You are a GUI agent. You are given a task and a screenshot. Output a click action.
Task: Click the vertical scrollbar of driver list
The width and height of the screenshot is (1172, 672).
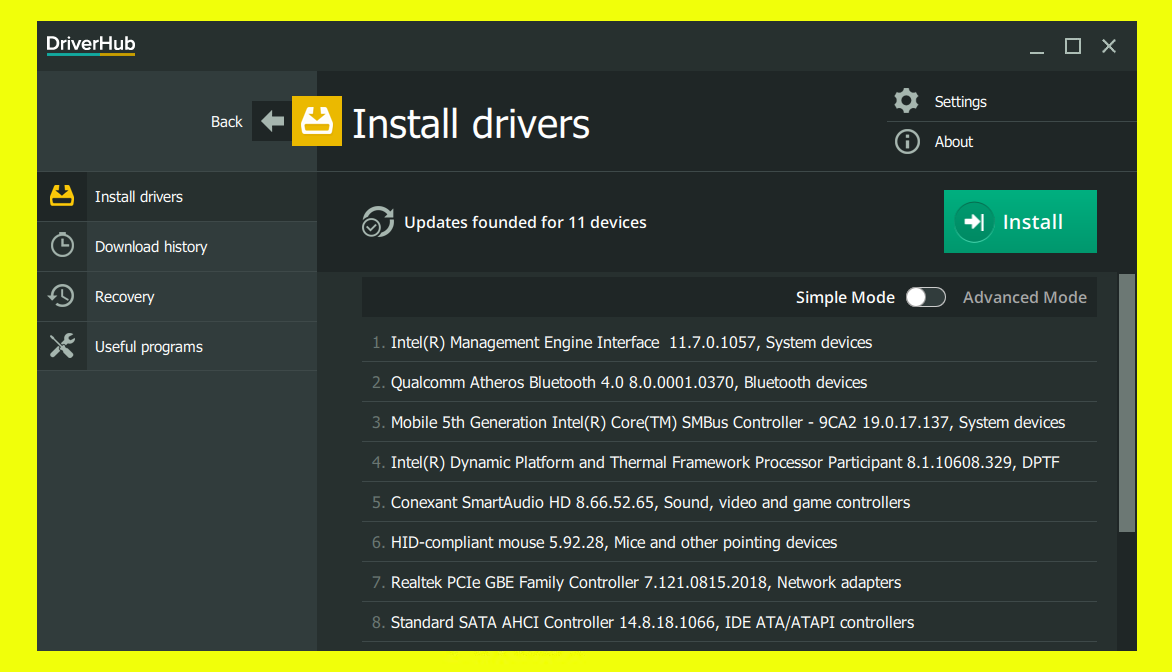1126,402
